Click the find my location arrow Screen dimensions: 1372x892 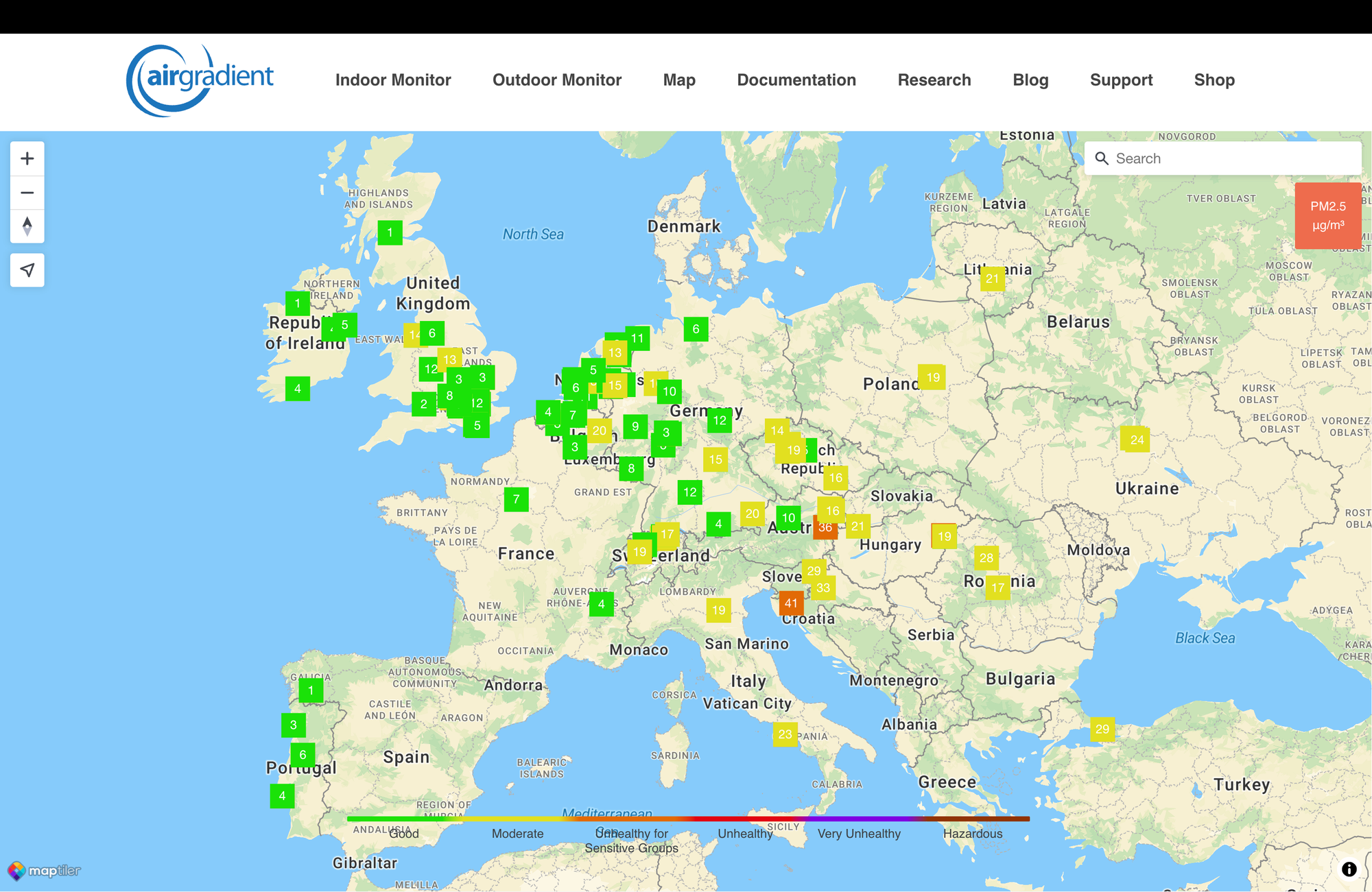tap(27, 270)
